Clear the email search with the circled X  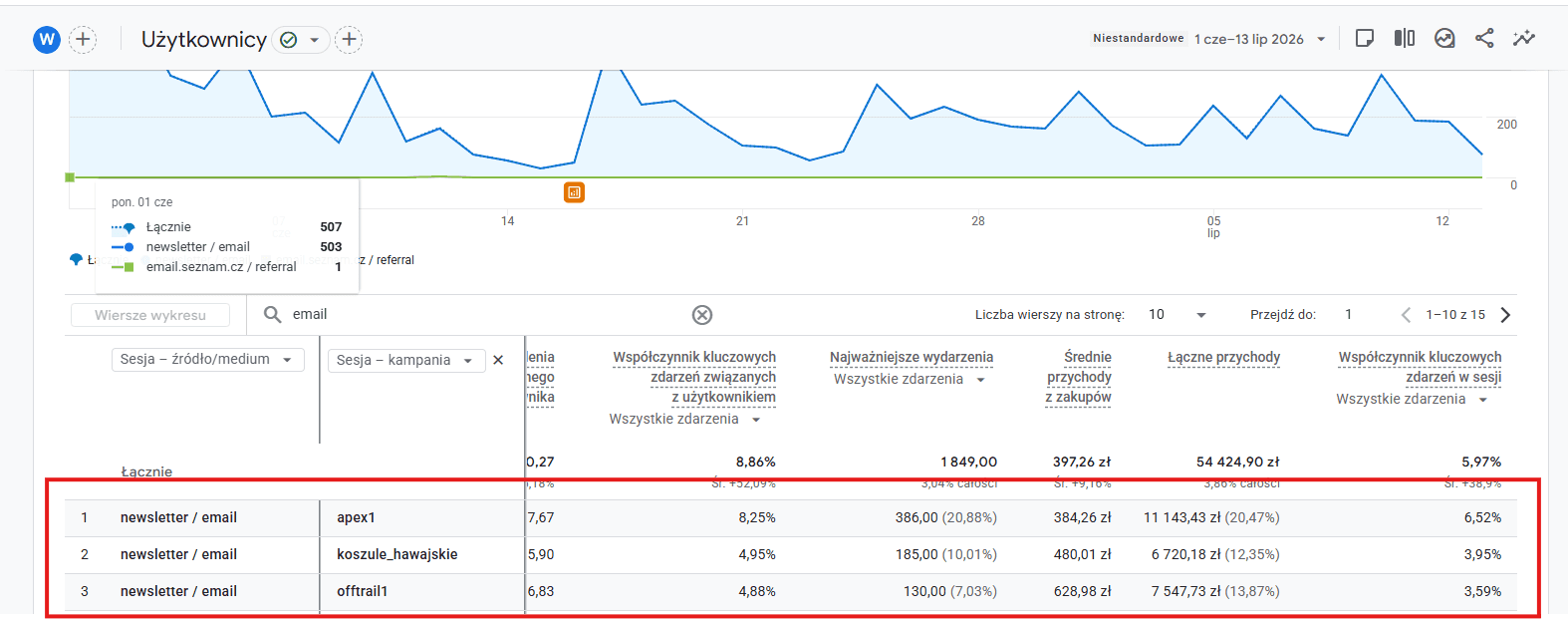click(702, 315)
